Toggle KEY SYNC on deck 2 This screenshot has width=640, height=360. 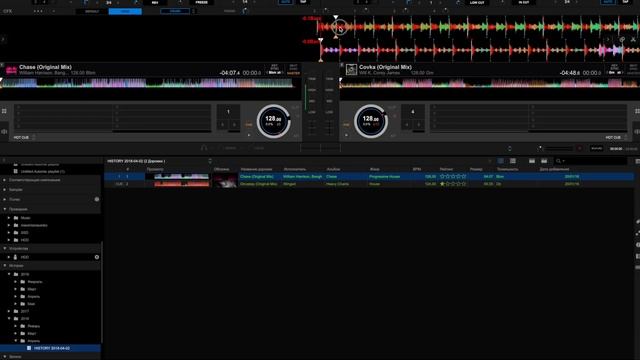coord(615,67)
